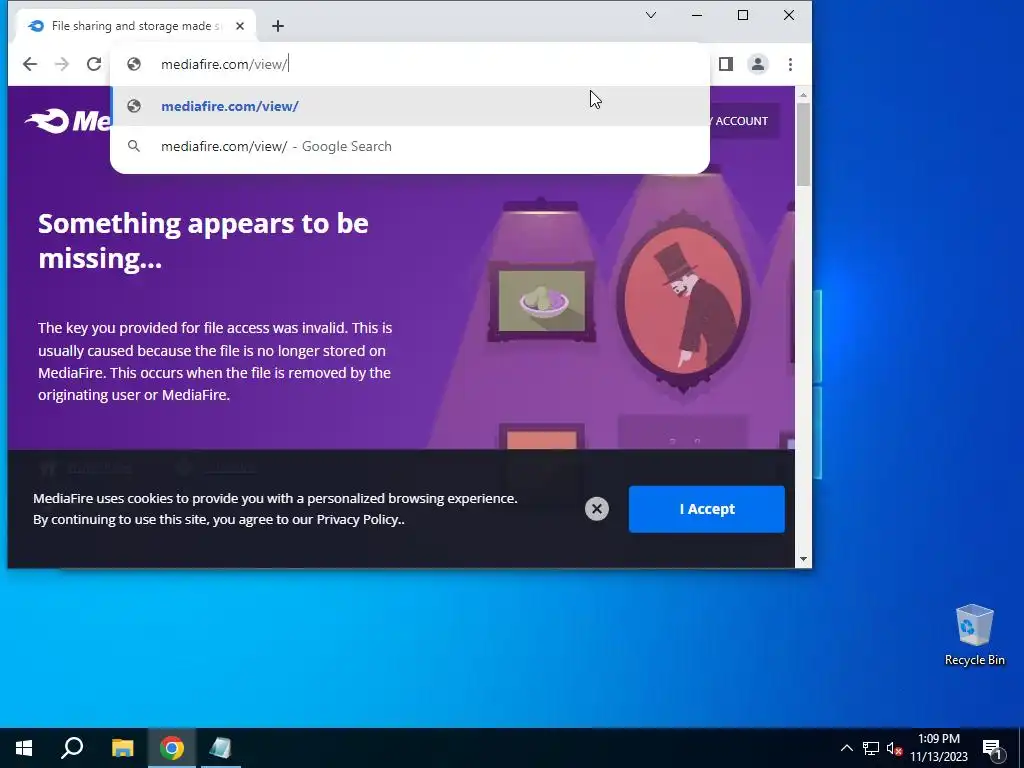Screen dimensions: 1024x768
Task: Select the mediafire.com/view/ URL suggestion
Action: click(410, 106)
